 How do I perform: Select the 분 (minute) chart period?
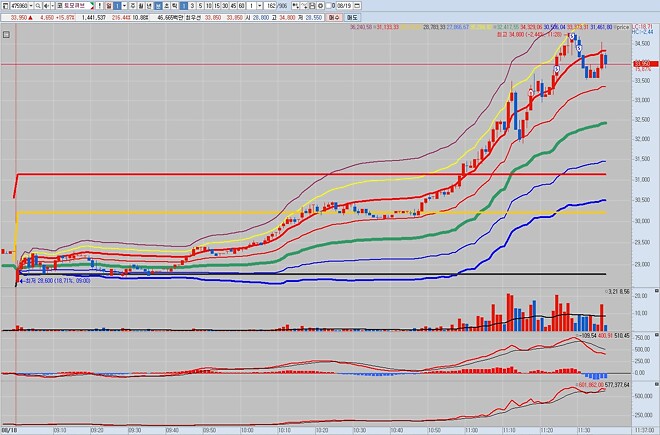pyautogui.click(x=158, y=6)
